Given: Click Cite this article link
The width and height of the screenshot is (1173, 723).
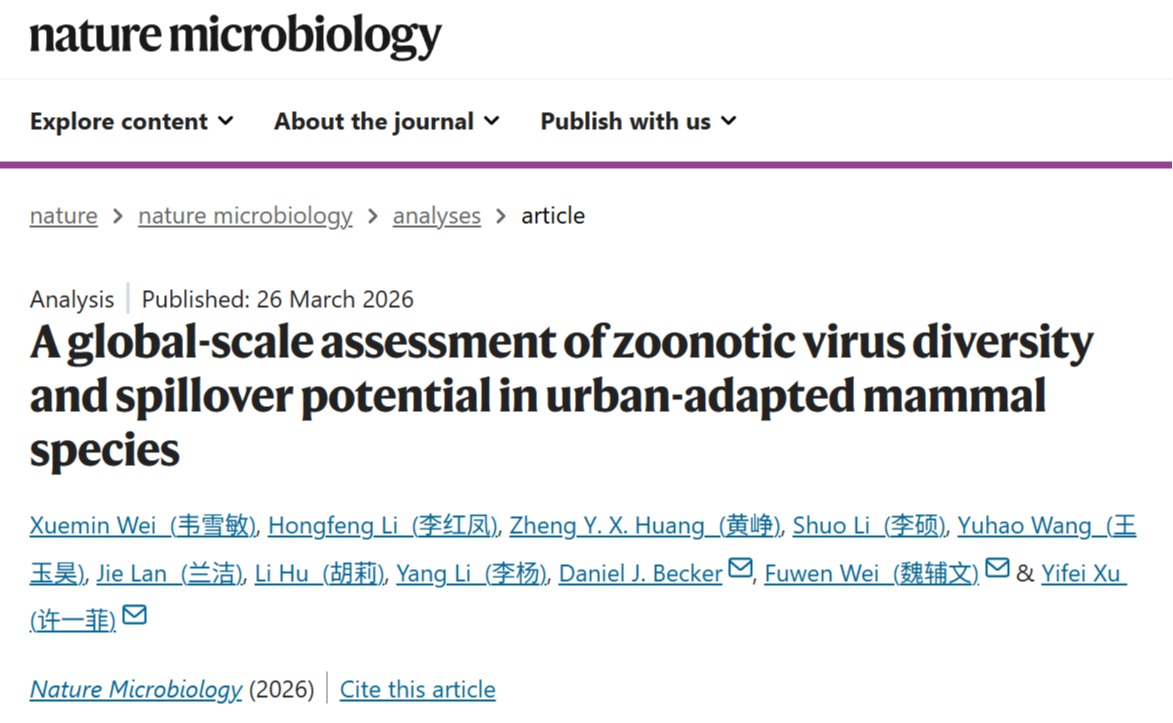Looking at the screenshot, I should [417, 690].
